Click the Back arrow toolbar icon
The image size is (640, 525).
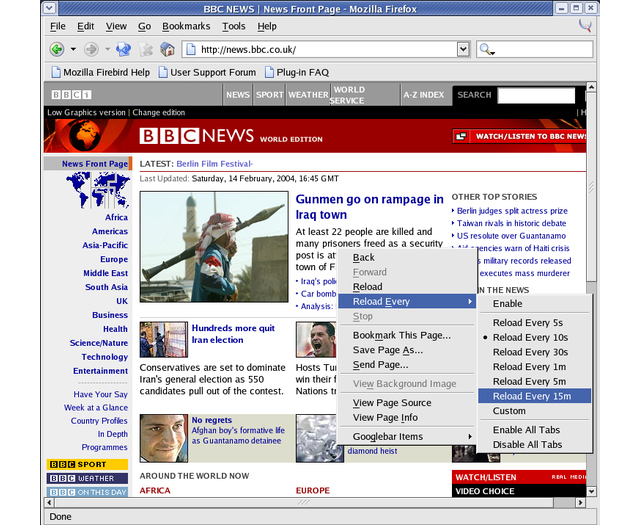coord(56,49)
